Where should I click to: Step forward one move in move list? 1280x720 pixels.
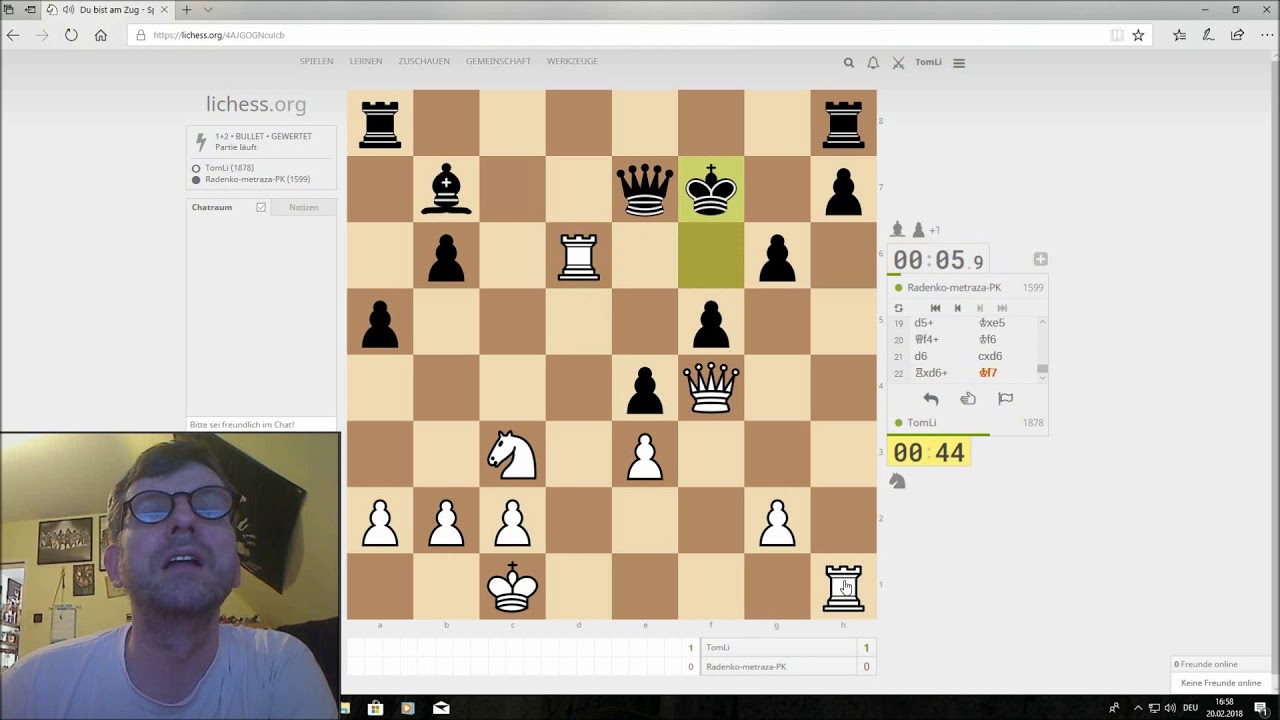(980, 308)
